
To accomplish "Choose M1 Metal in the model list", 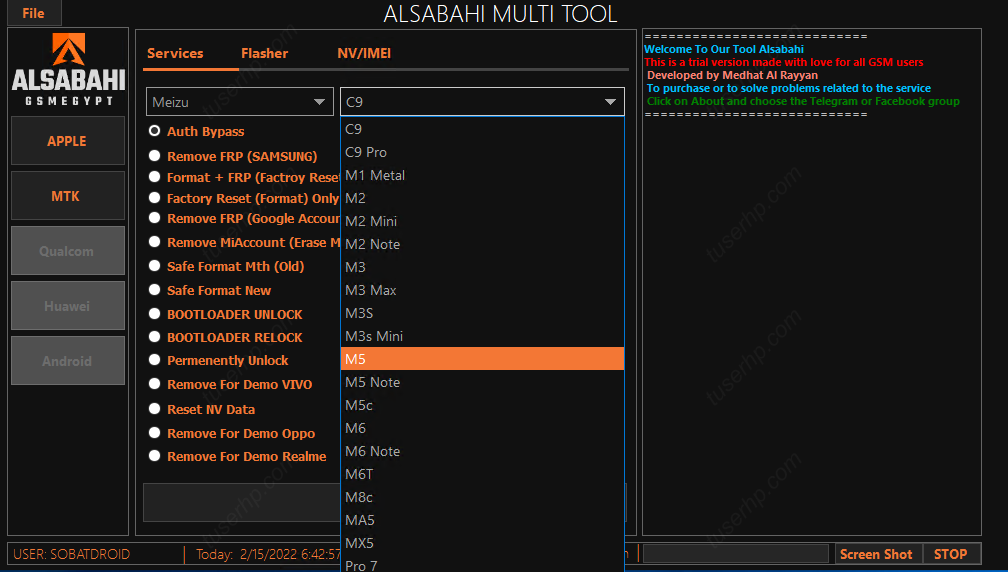I will pyautogui.click(x=482, y=175).
